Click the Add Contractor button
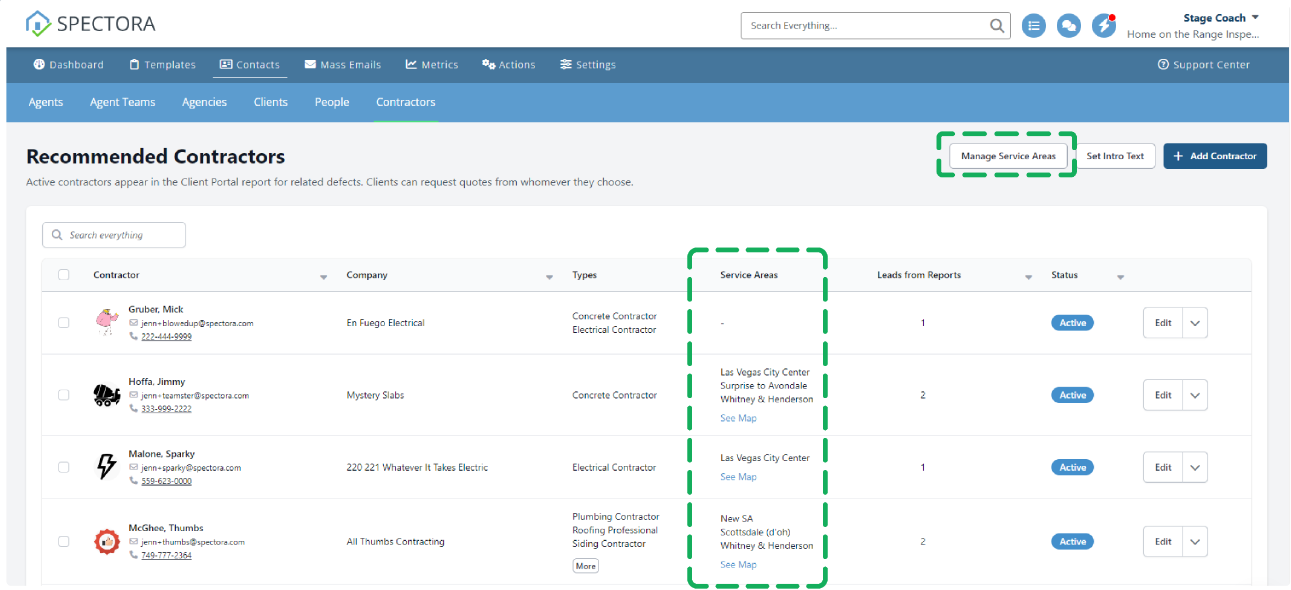Viewport: 1291px width, 590px height. tap(1215, 156)
